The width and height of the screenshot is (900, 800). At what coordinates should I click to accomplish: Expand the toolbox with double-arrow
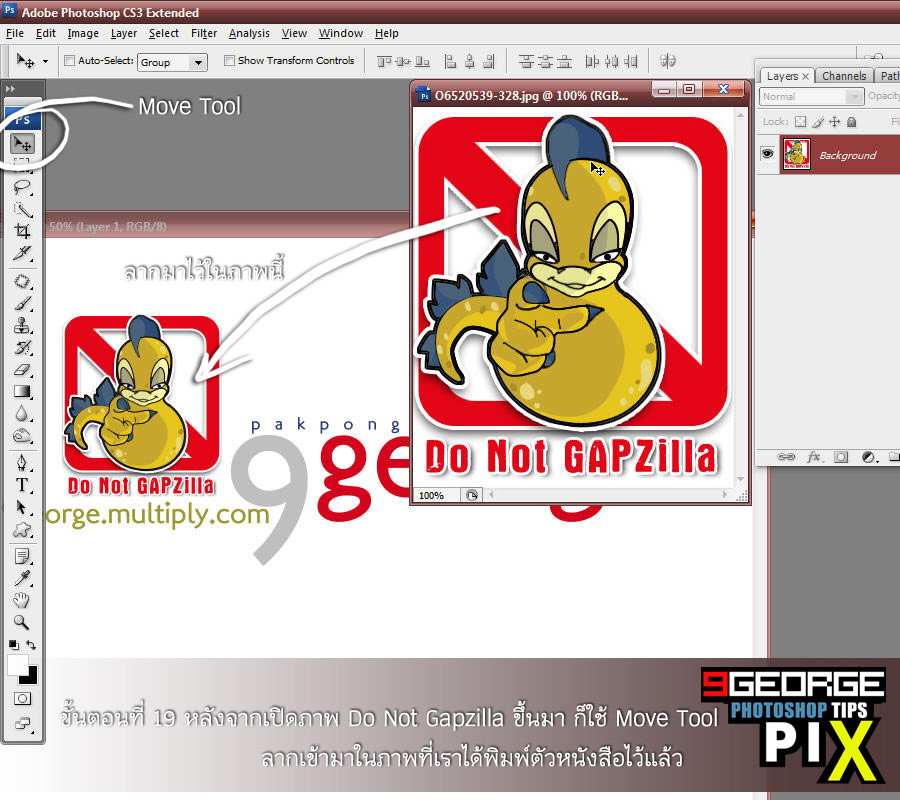coord(10,89)
